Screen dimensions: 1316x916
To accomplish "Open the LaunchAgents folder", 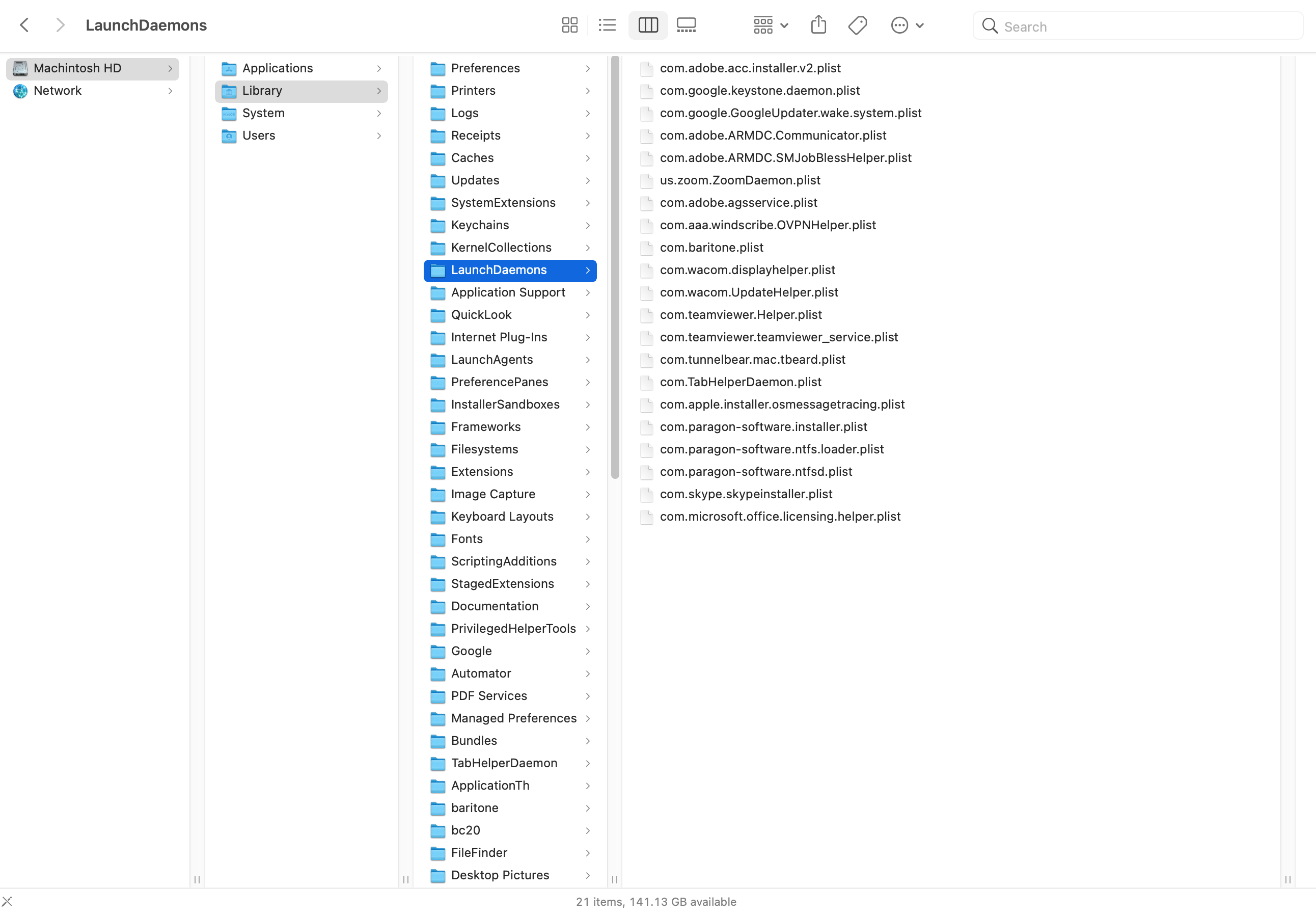I will click(x=491, y=359).
